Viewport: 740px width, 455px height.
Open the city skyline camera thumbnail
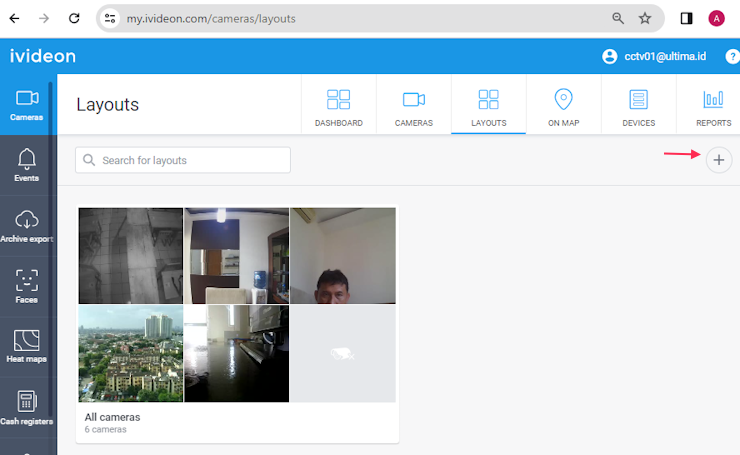point(131,354)
